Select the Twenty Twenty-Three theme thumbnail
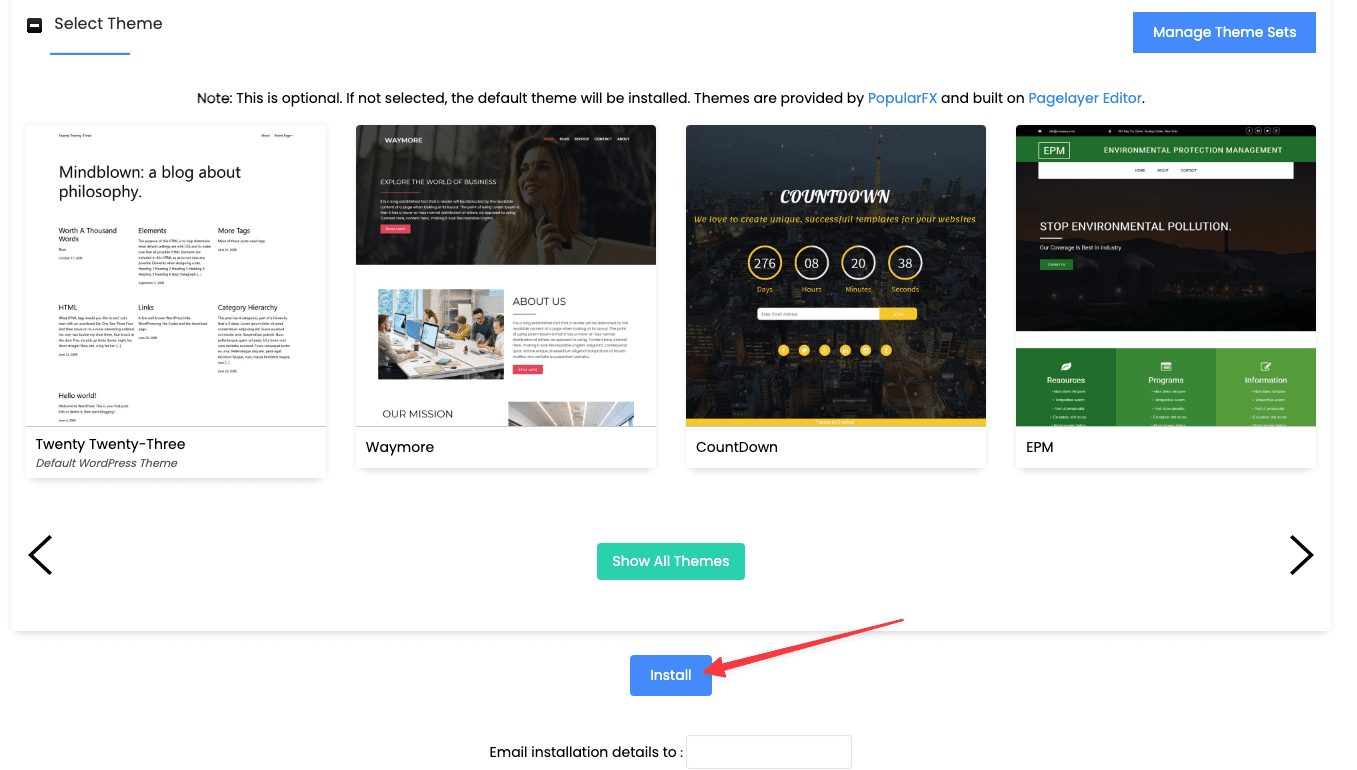Viewport: 1357px width, 770px height. pos(175,275)
